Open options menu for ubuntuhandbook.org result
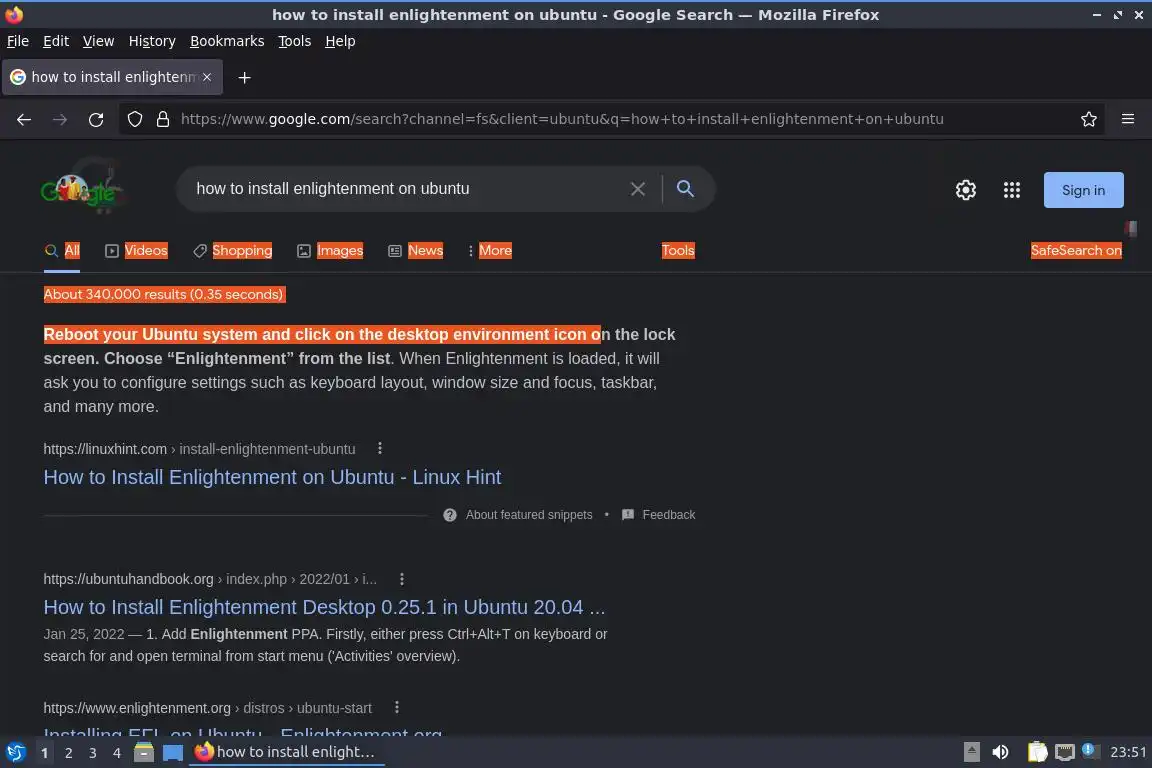1152x768 pixels. click(x=402, y=579)
